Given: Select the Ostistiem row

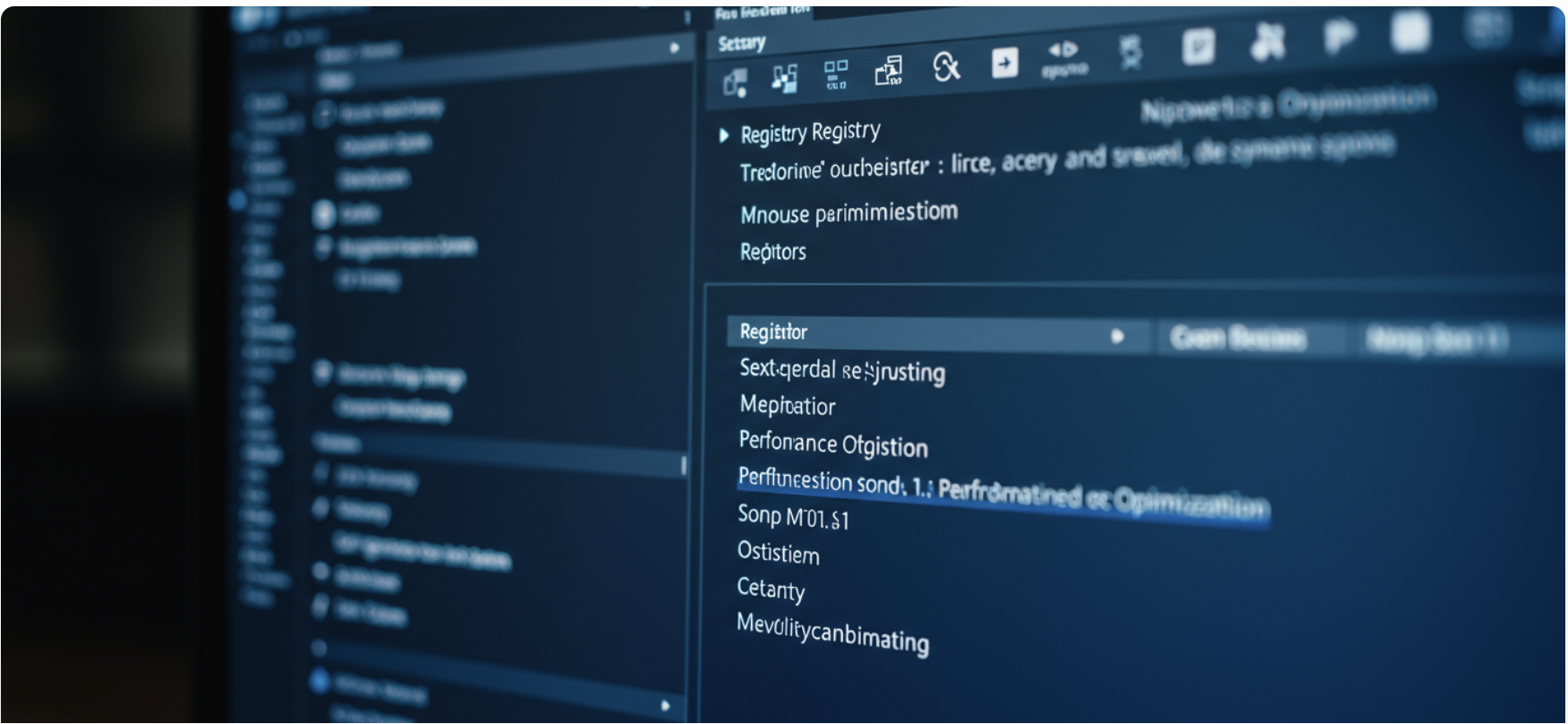Looking at the screenshot, I should coord(778,552).
